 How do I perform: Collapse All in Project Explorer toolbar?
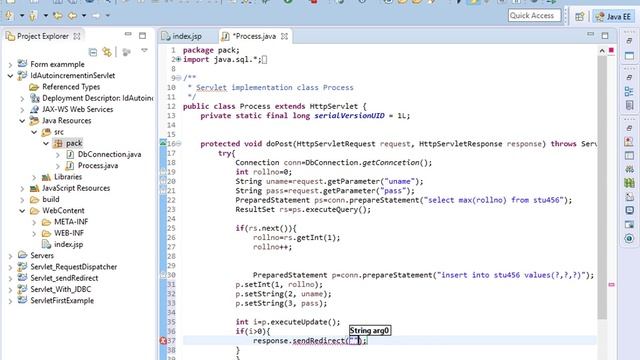tap(93, 52)
